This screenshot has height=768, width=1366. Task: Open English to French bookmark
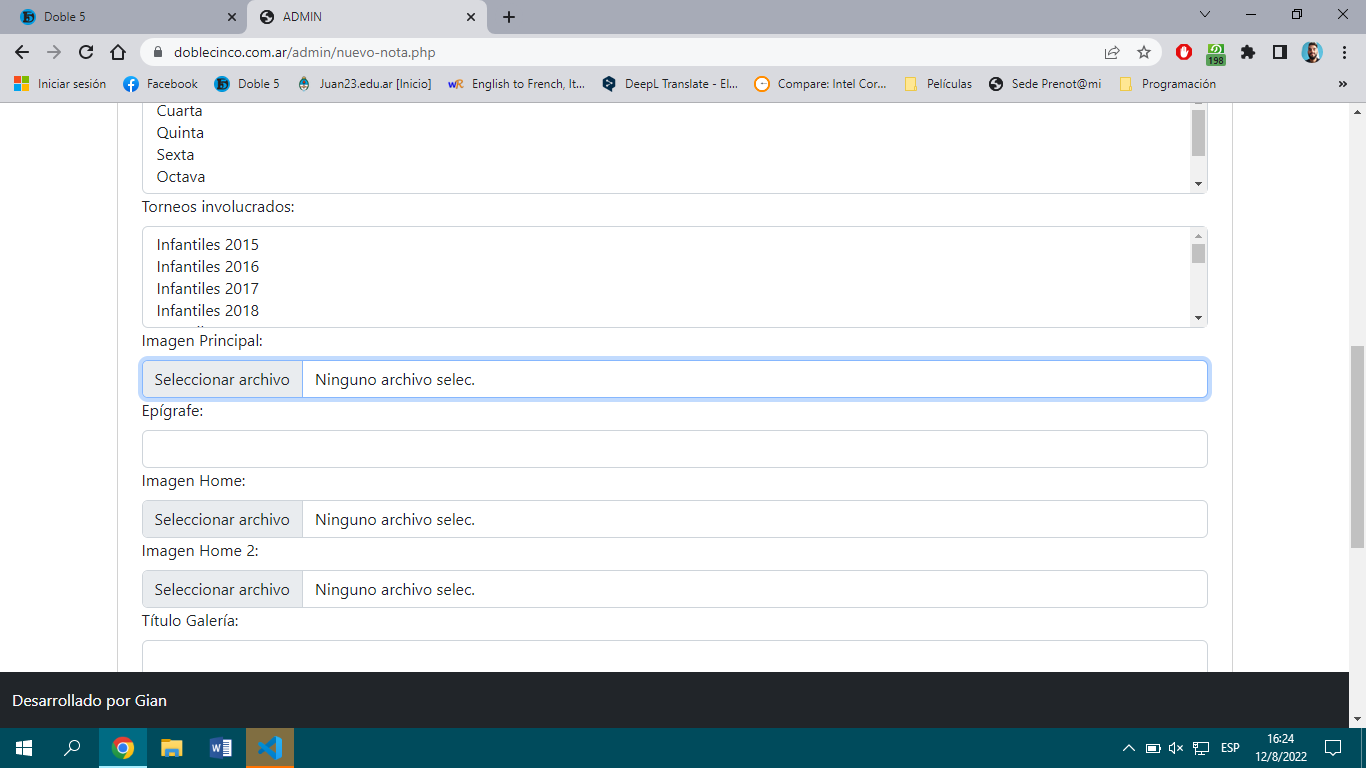click(516, 84)
